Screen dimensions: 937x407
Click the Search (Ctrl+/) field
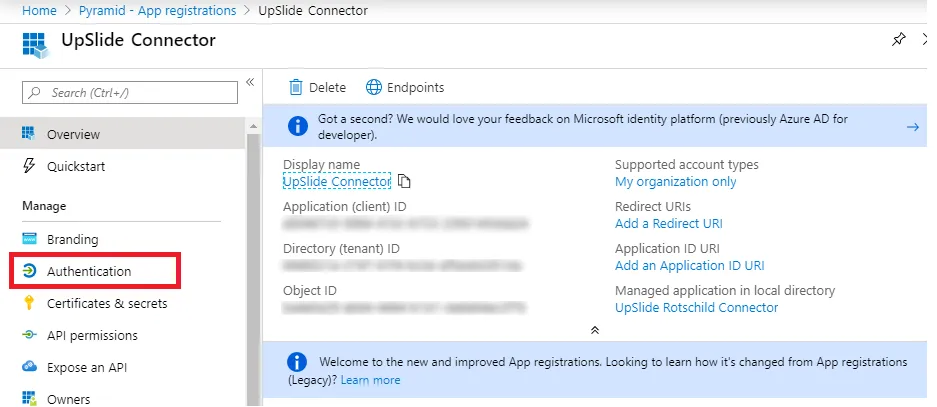(130, 93)
